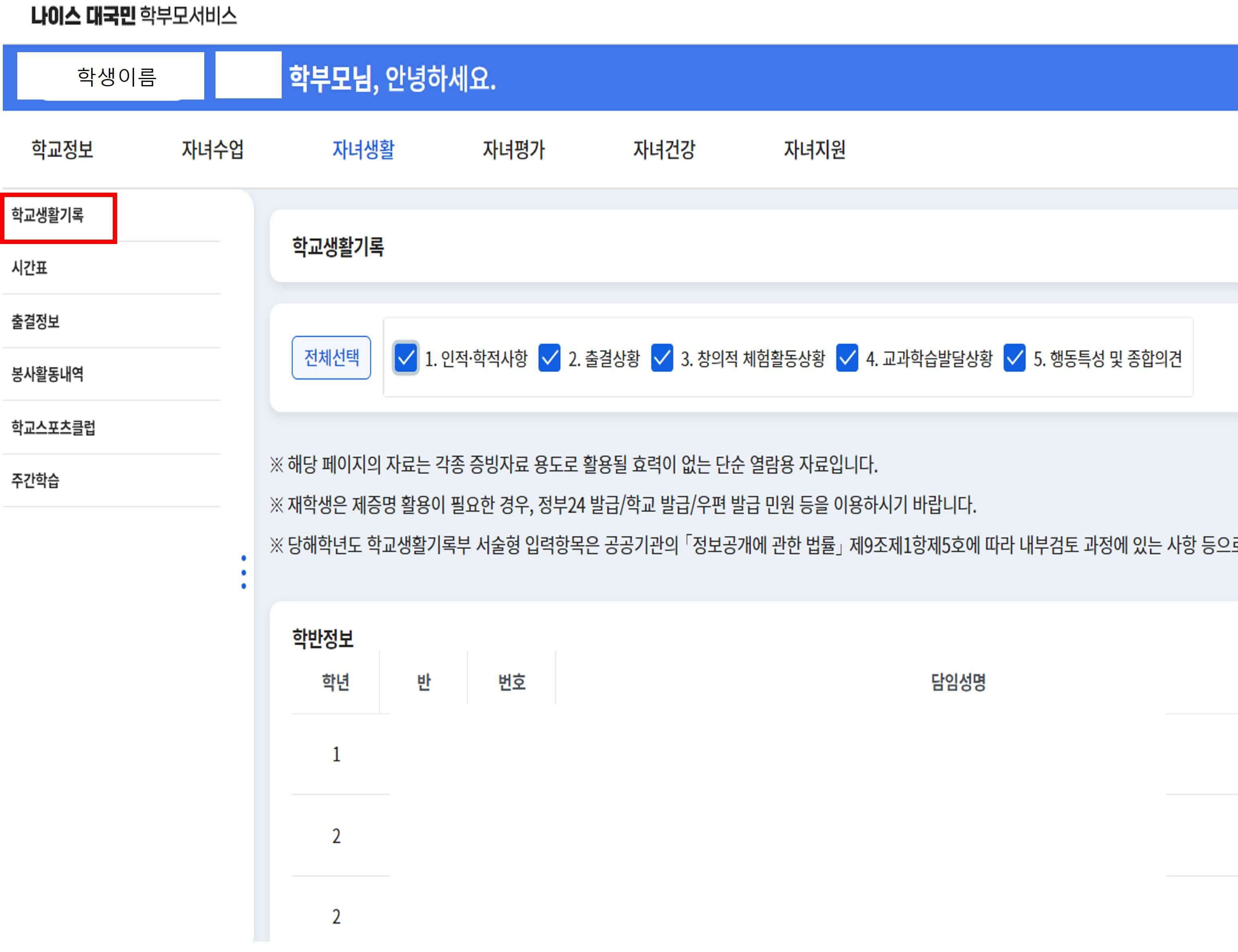1238x952 pixels.
Task: Click the 학생이름 box in the banner
Action: 110,76
